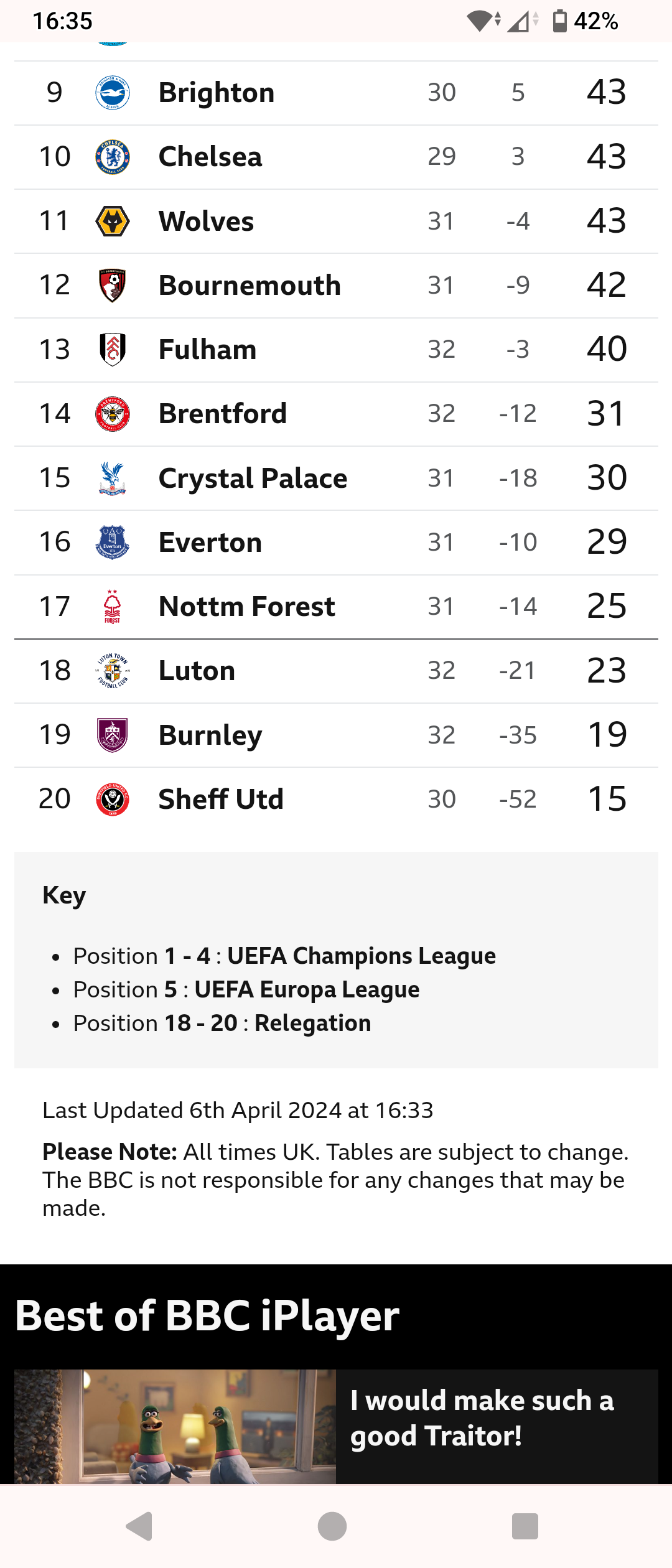The image size is (672, 1568).
Task: Tap the Crystal Palace eagle crest
Action: (113, 478)
